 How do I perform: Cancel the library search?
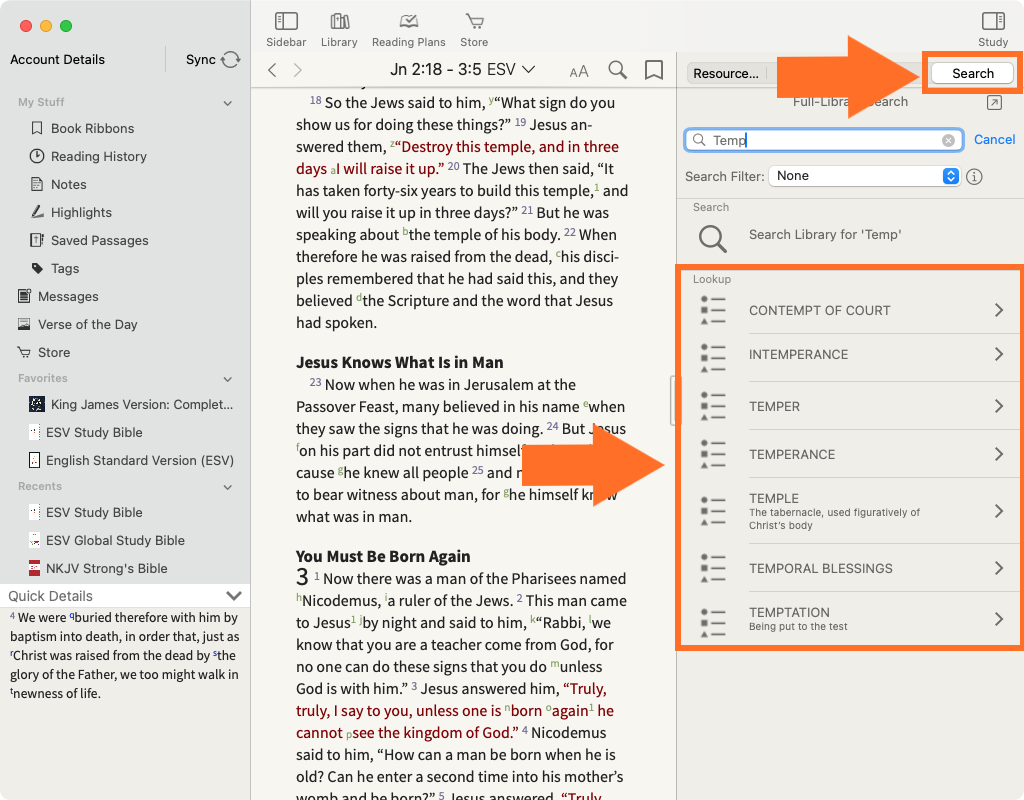point(994,140)
